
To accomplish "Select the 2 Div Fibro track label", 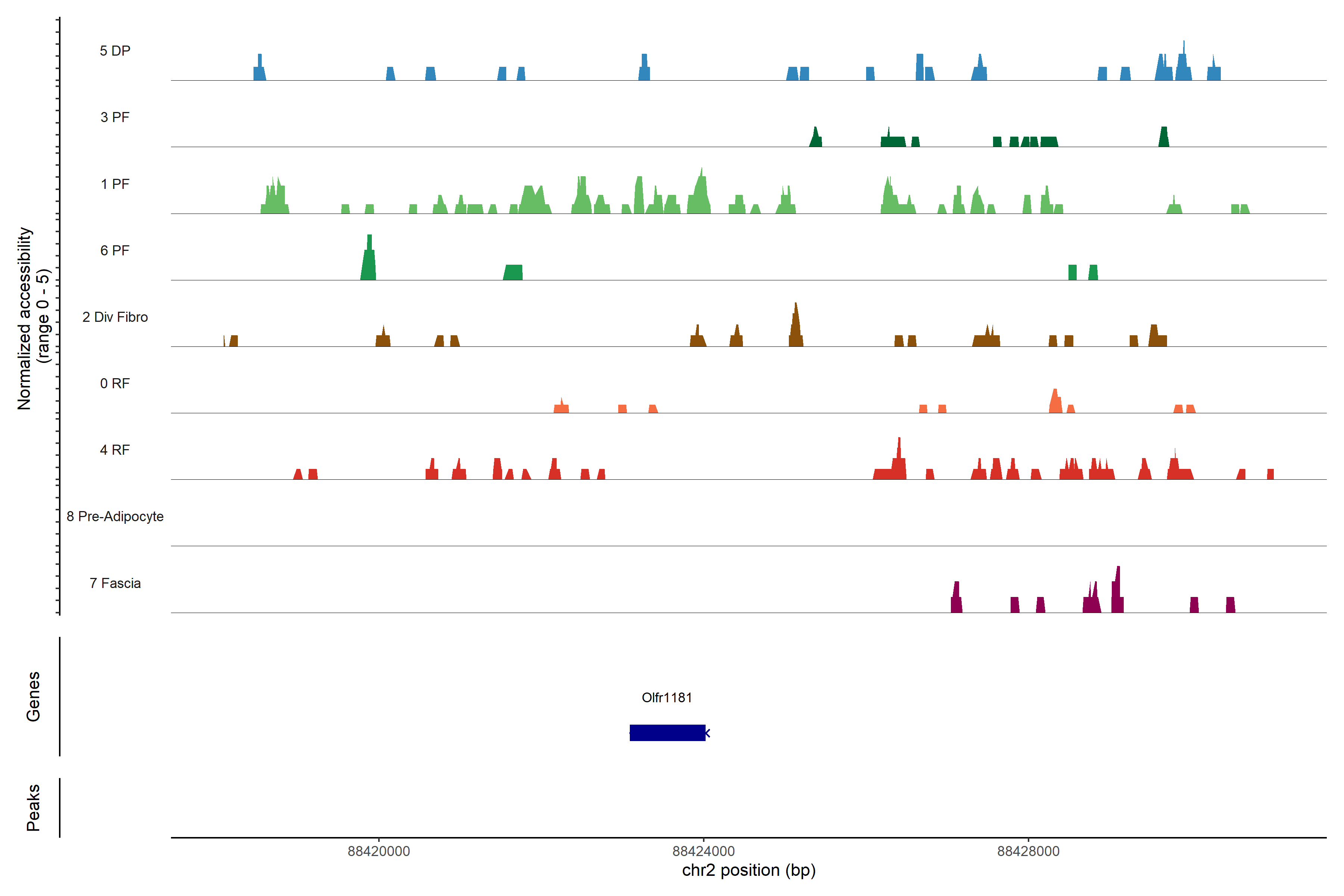I will tap(115, 317).
